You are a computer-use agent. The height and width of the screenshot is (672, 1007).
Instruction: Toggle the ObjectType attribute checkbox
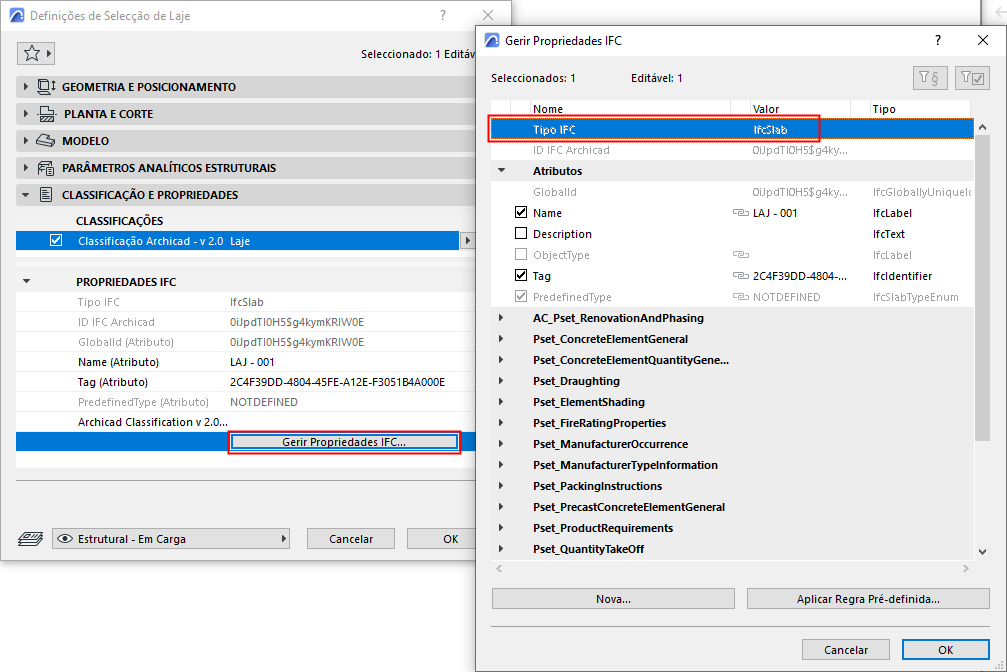(521, 254)
